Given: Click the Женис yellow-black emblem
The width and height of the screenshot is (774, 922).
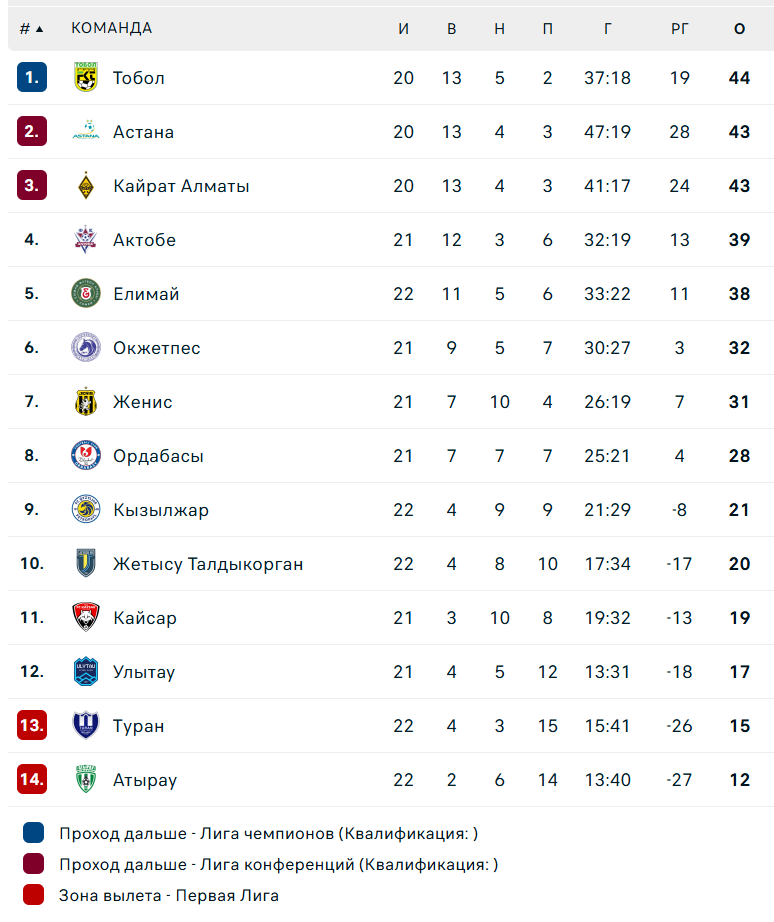Looking at the screenshot, I should tap(86, 402).
